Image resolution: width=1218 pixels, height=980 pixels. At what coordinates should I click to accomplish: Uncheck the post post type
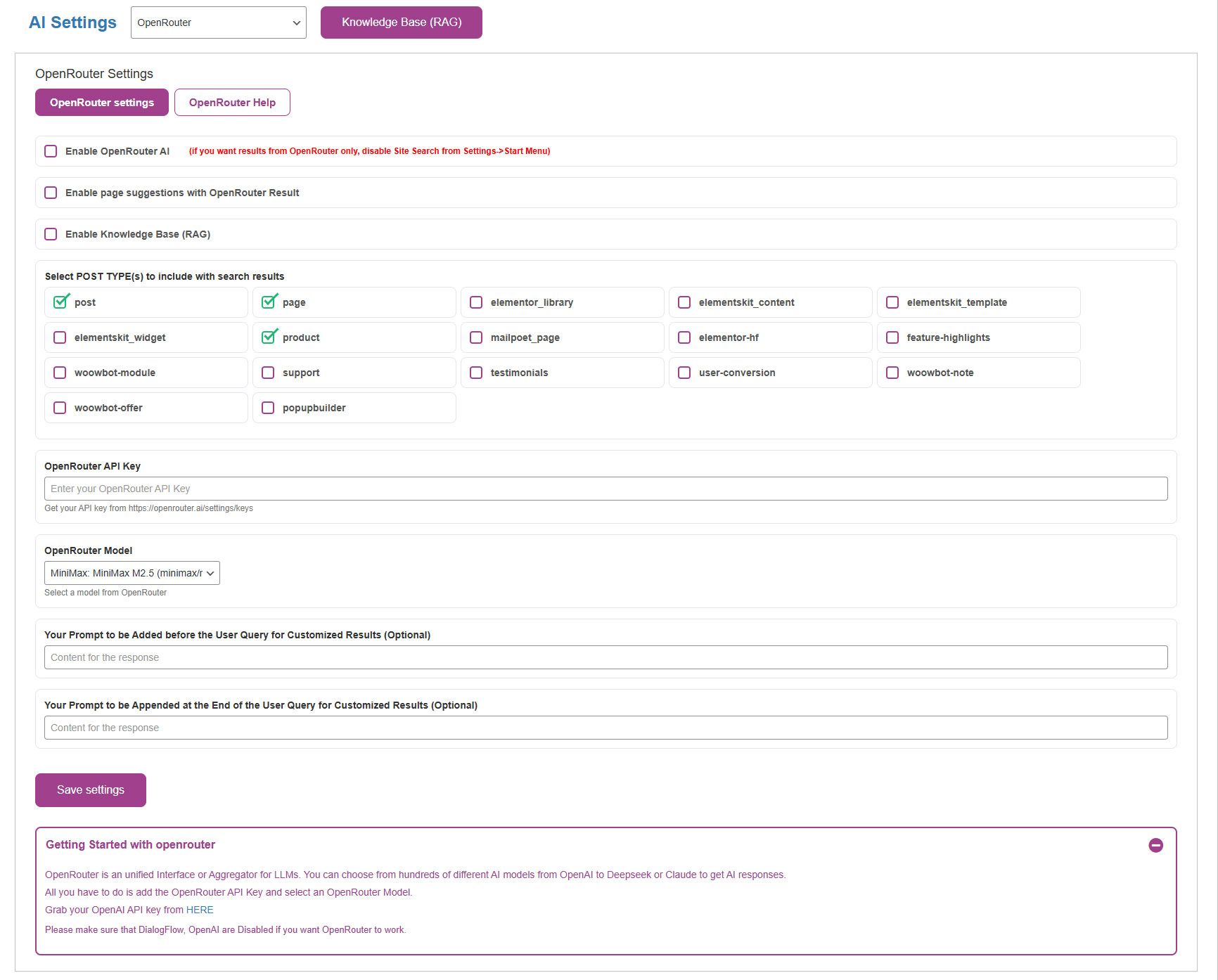coord(60,302)
